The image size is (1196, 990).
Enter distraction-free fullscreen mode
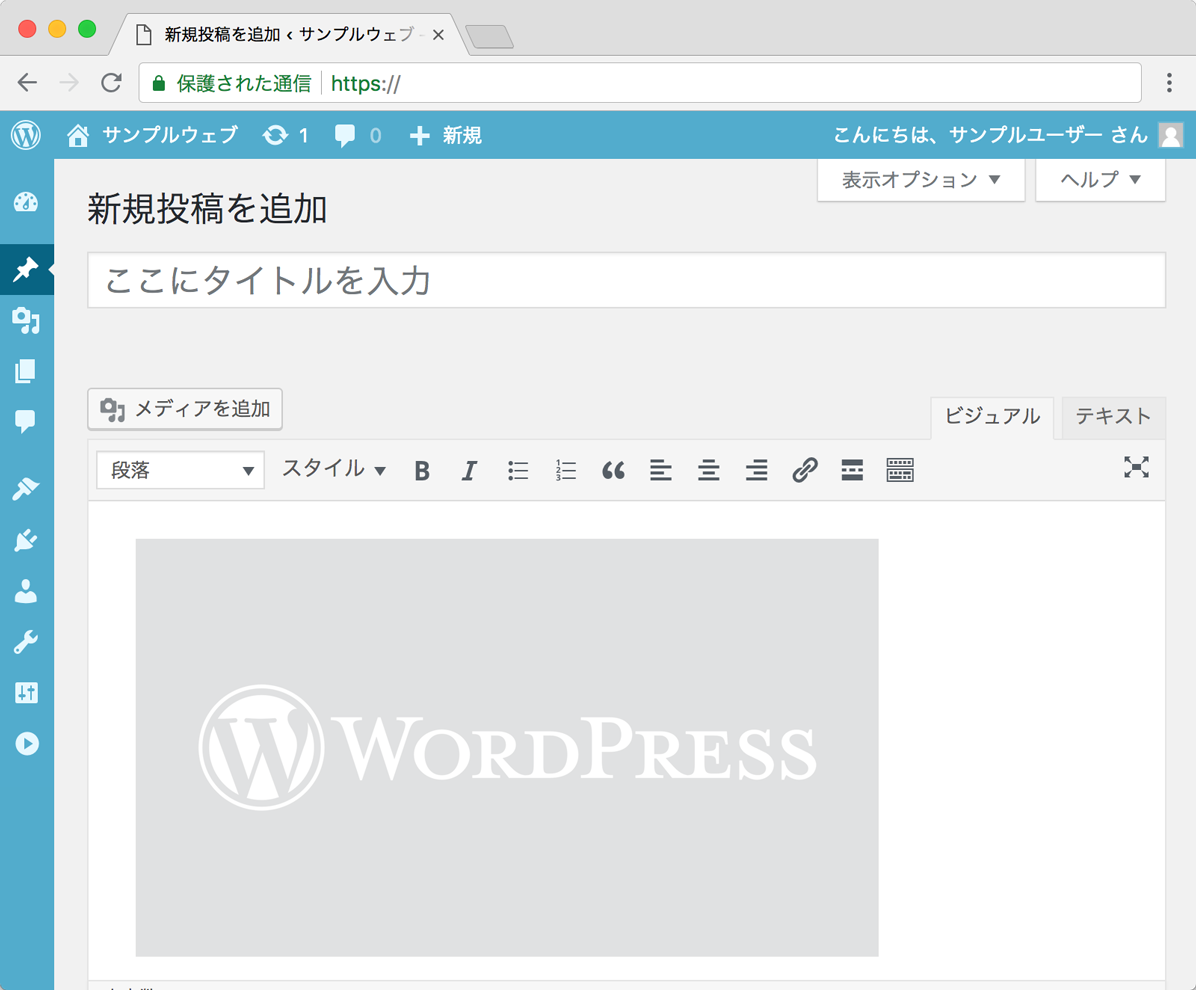(1137, 468)
